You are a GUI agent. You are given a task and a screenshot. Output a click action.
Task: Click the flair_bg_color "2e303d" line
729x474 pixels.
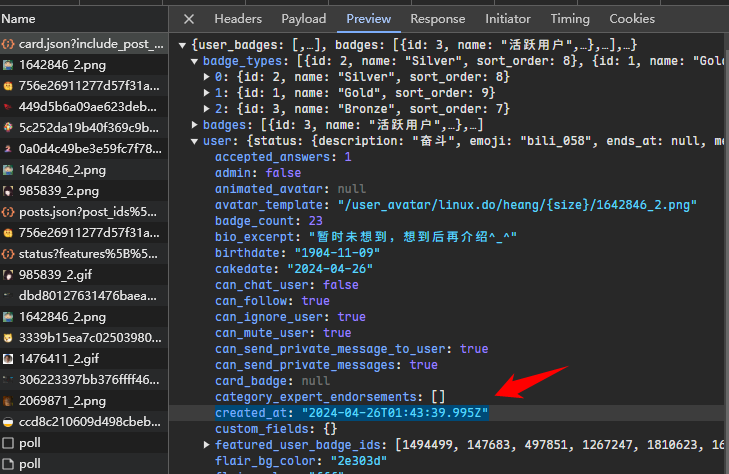[301, 461]
